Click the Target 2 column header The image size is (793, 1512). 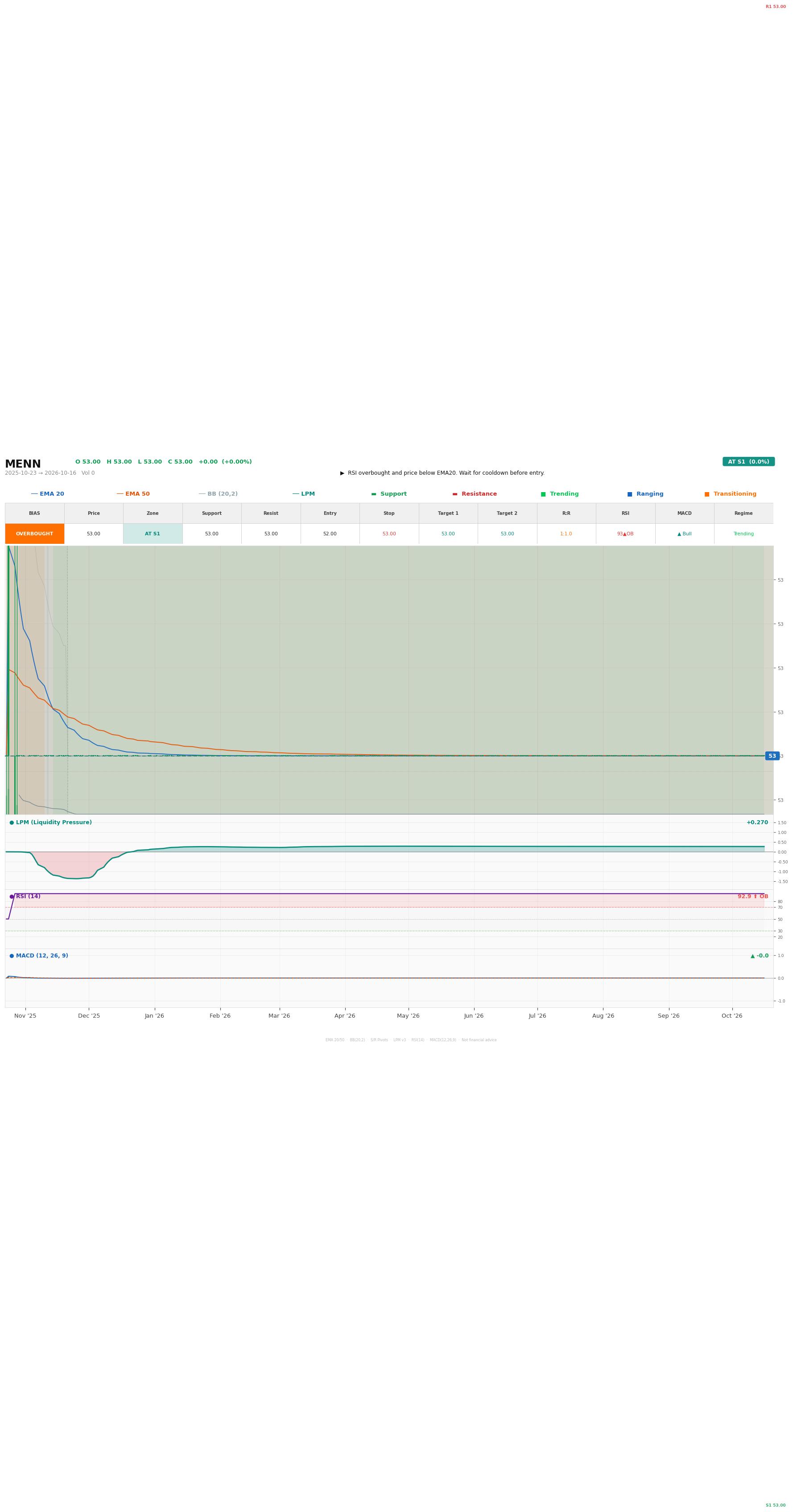pos(507,514)
